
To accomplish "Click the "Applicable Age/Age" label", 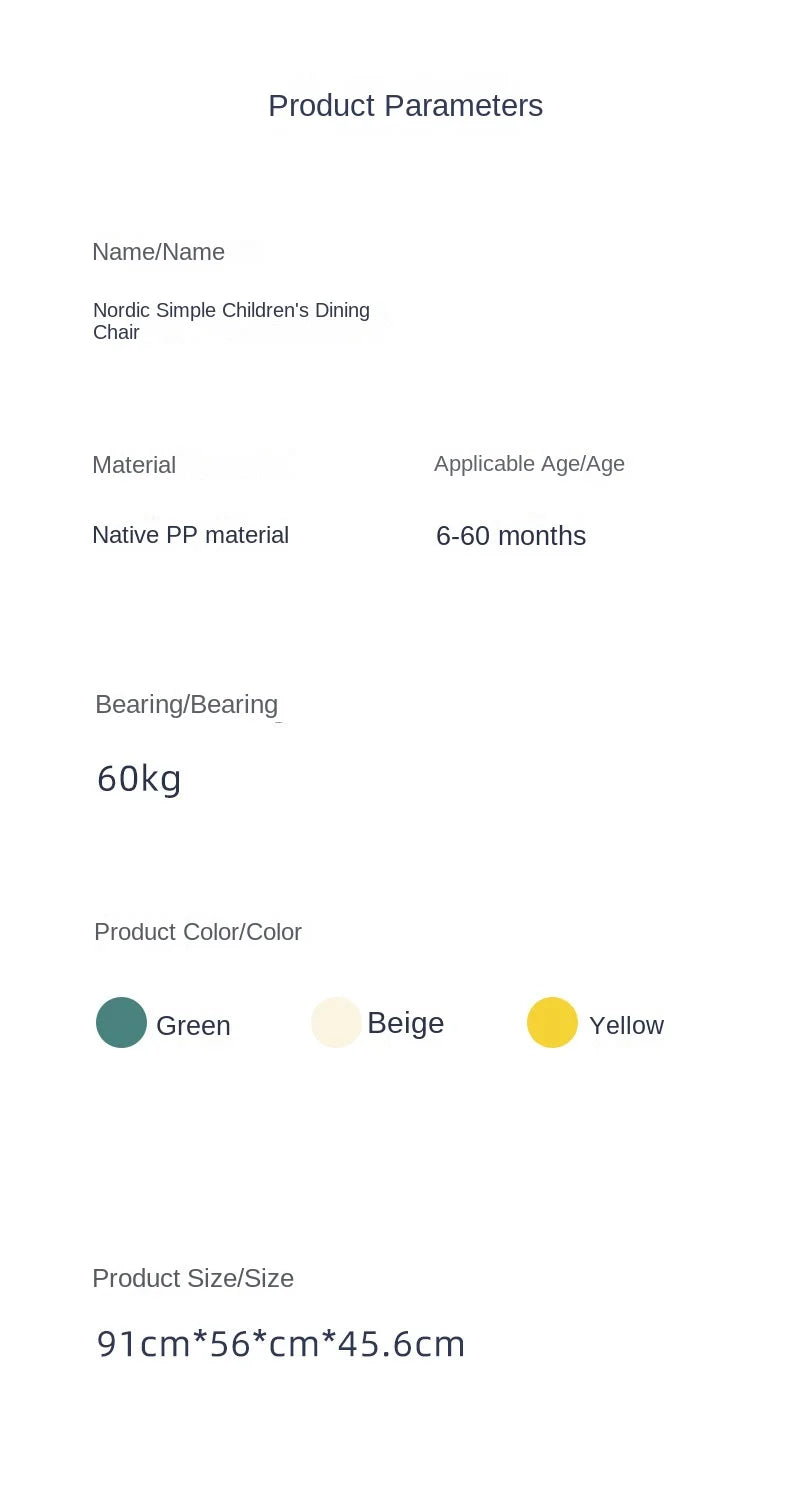I will [529, 464].
